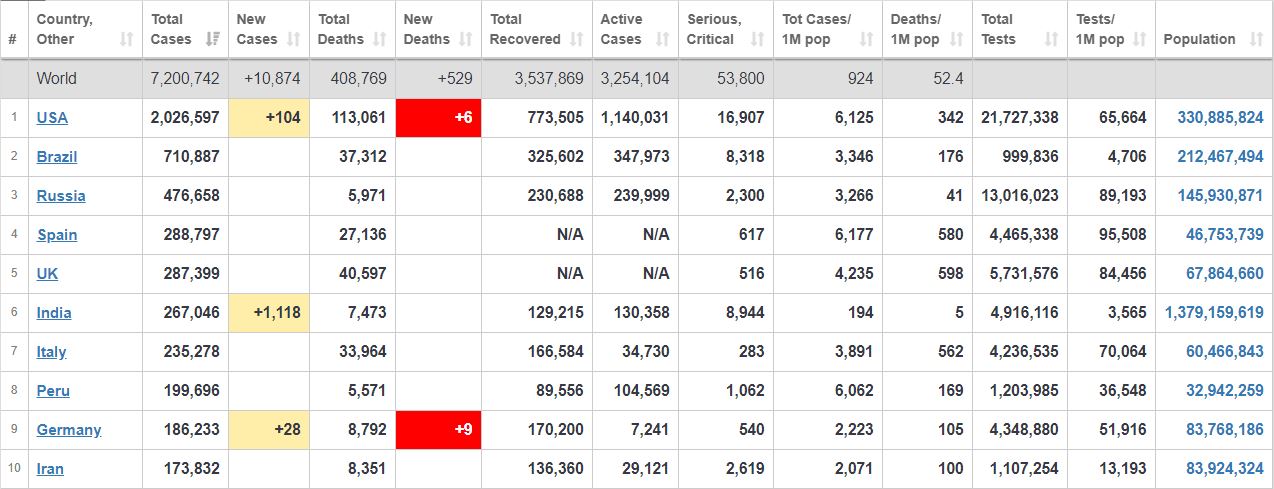This screenshot has width=1274, height=489.
Task: Open the Germany country link
Action: pos(69,429)
